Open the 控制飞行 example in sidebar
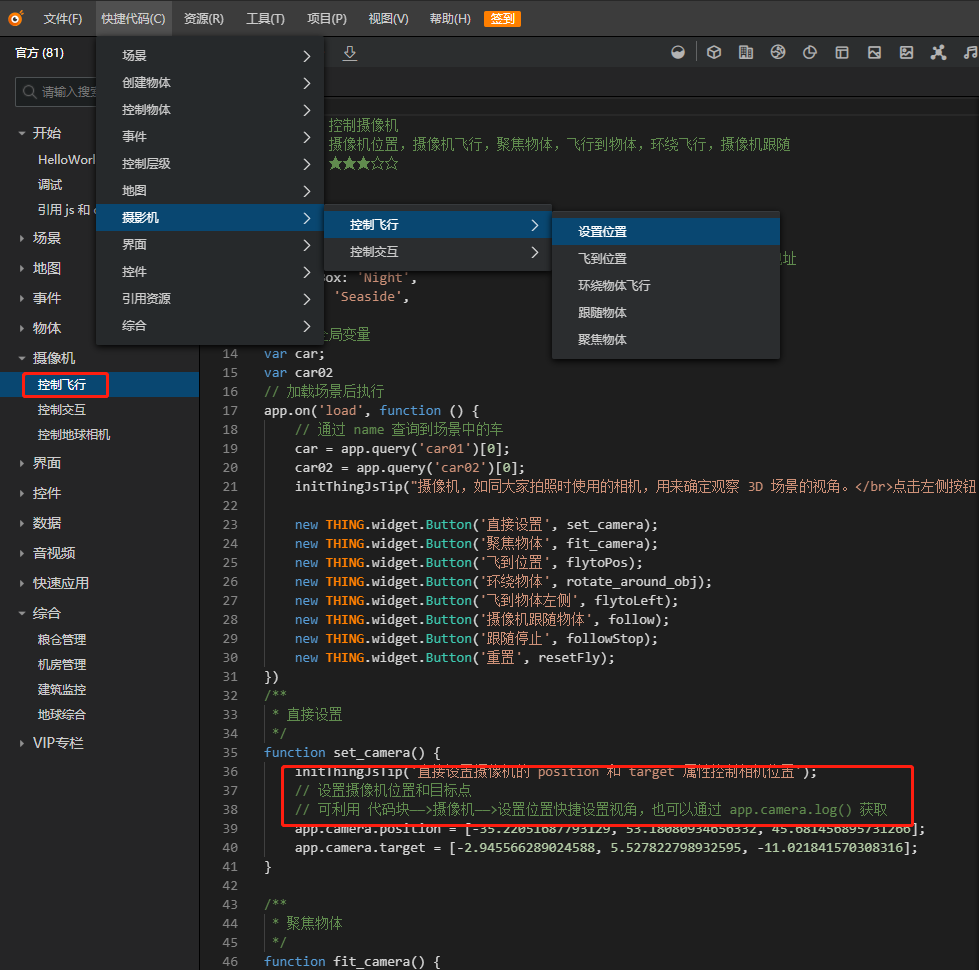The image size is (979, 970). coord(100,385)
